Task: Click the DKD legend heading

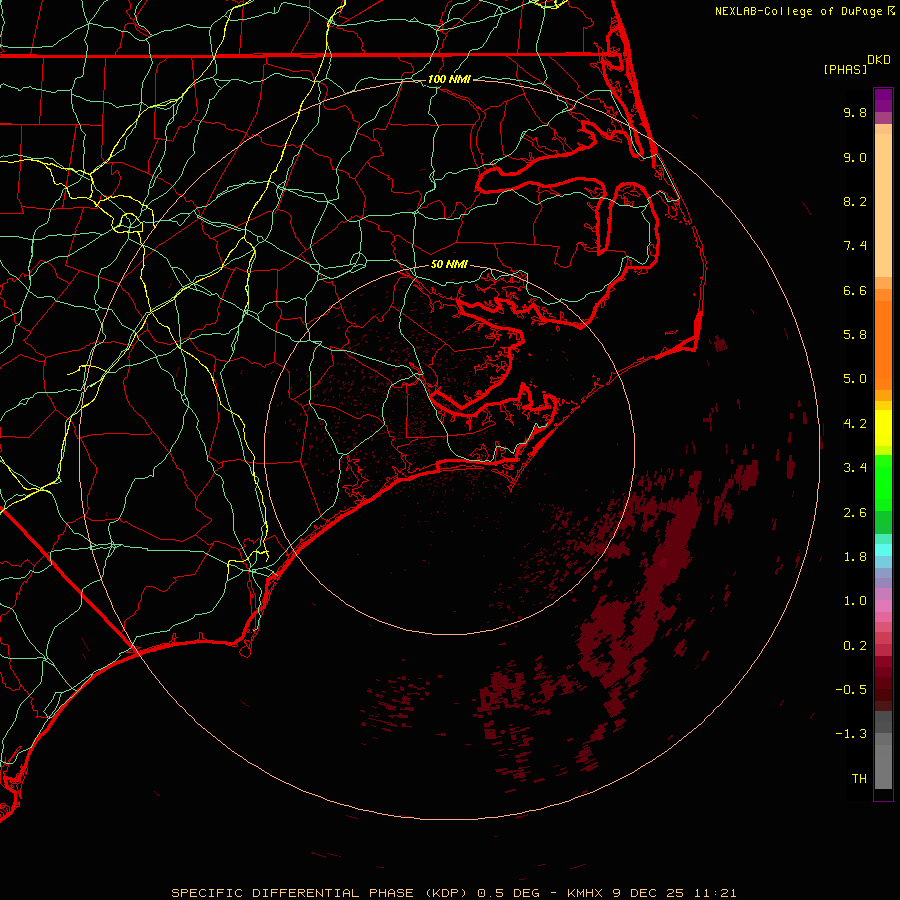Action: coord(879,60)
